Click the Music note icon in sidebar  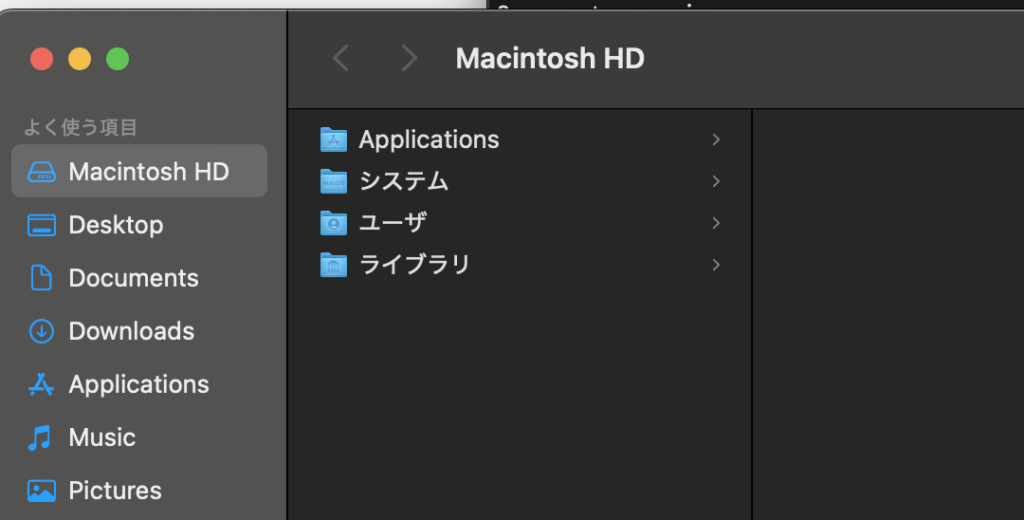pyautogui.click(x=40, y=438)
